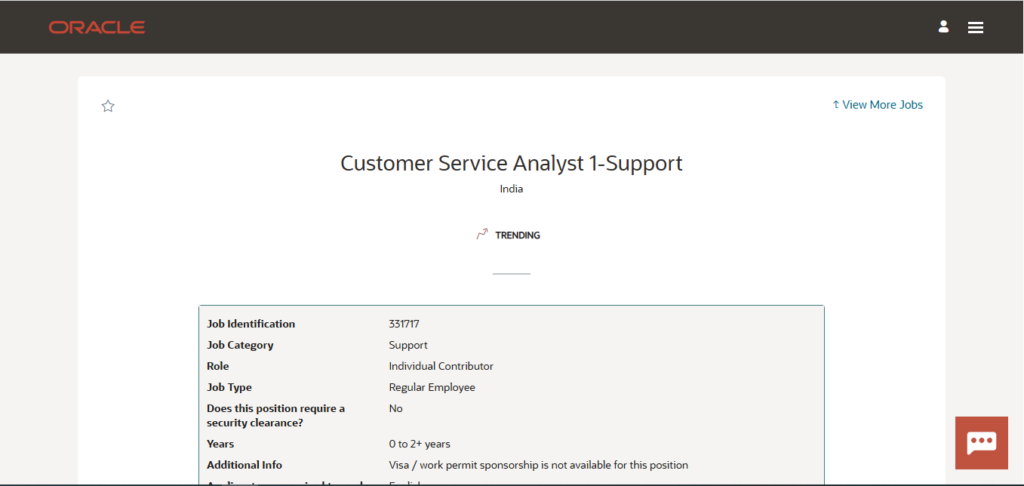Select the 0 to 2+ years value
This screenshot has width=1024, height=486.
419,444
